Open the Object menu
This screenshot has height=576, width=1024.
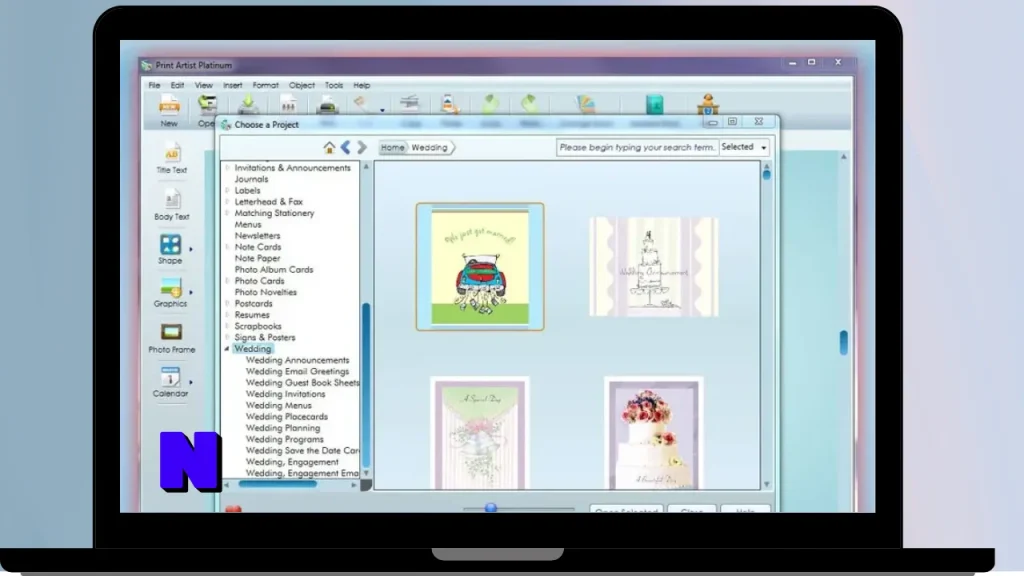pos(302,85)
